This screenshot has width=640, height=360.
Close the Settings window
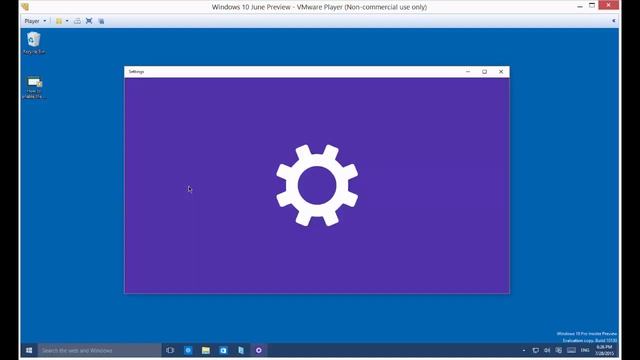[x=501, y=72]
